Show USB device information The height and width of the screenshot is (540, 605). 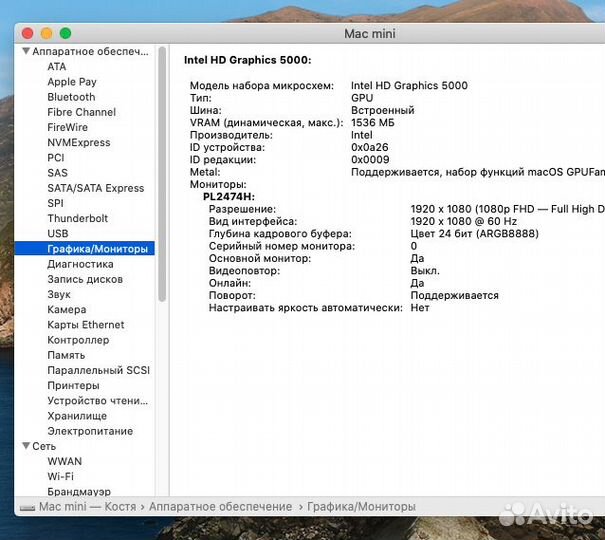coord(58,233)
